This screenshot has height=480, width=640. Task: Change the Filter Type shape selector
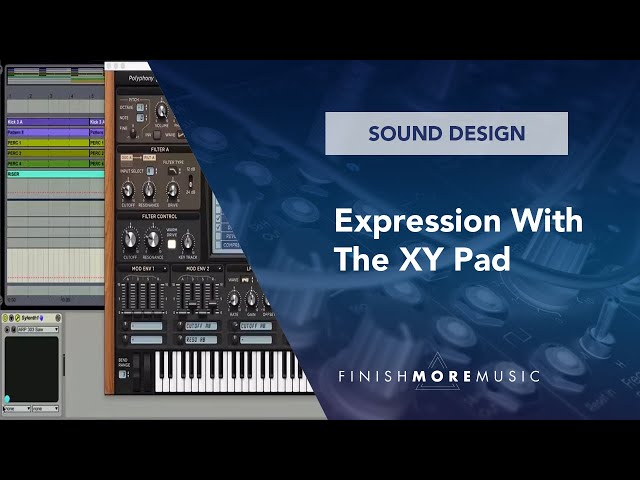tap(173, 171)
